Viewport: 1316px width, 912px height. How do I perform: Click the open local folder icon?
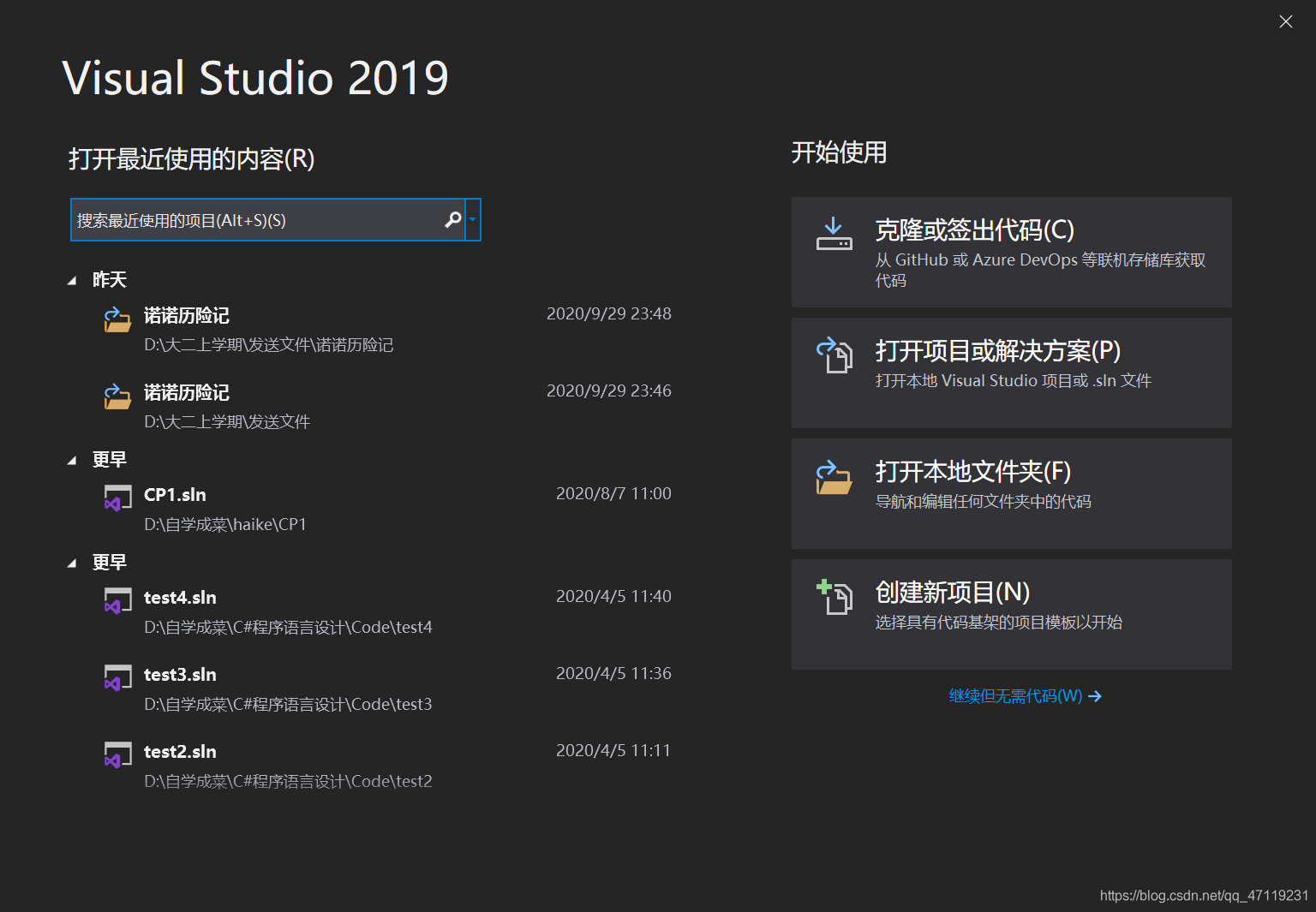click(834, 477)
